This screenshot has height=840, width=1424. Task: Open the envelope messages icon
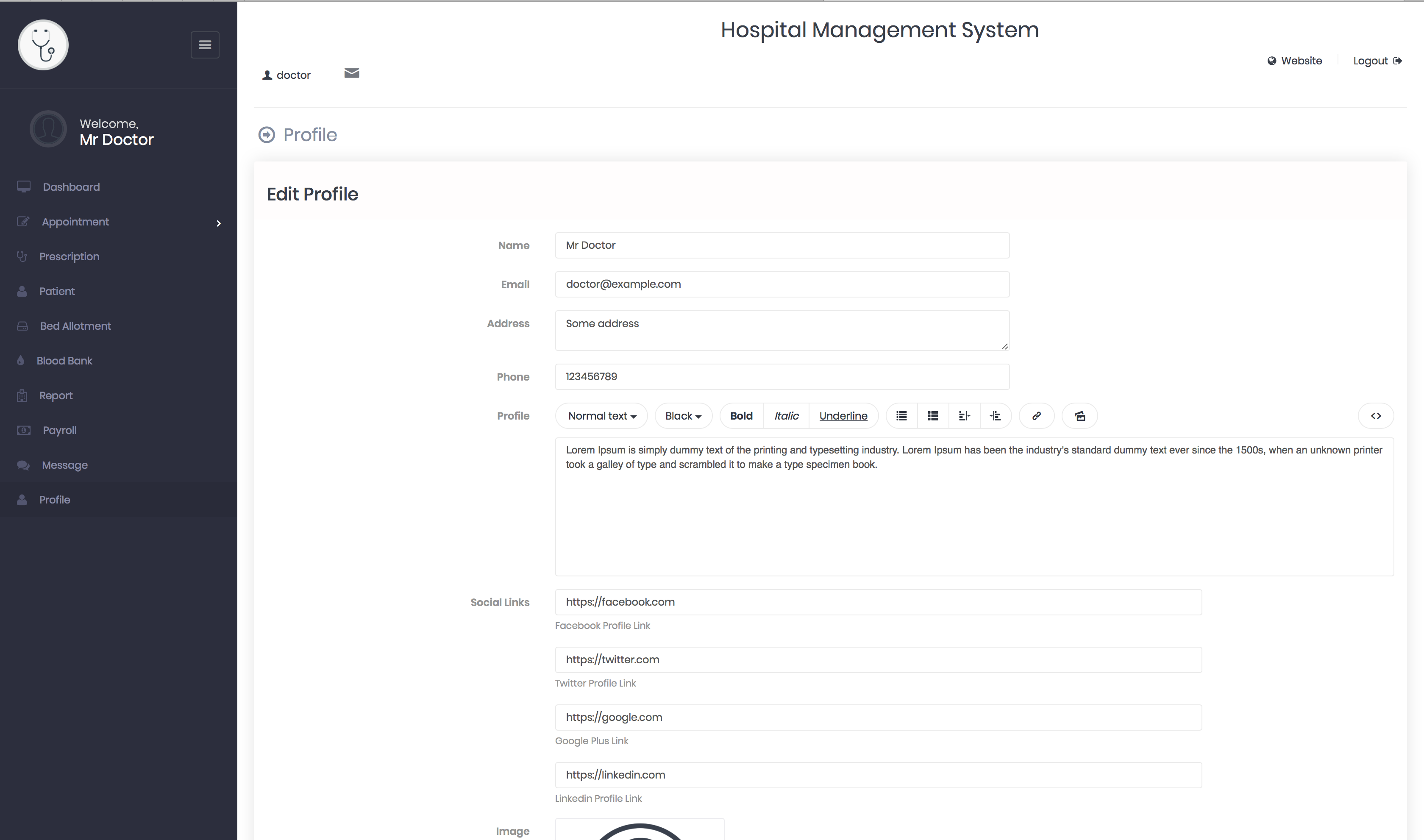point(351,73)
